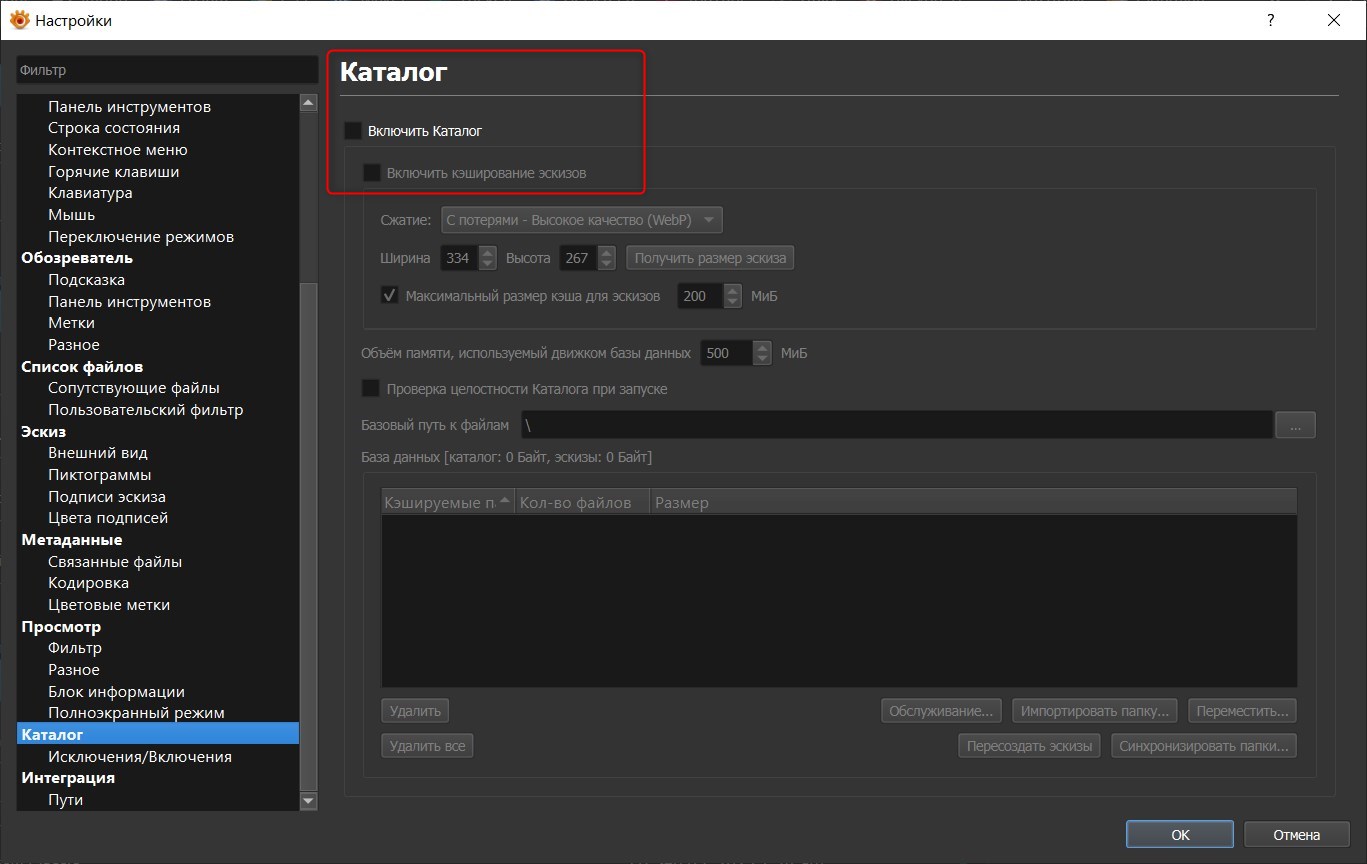Sort by Кол-во файлов column header

point(581,502)
